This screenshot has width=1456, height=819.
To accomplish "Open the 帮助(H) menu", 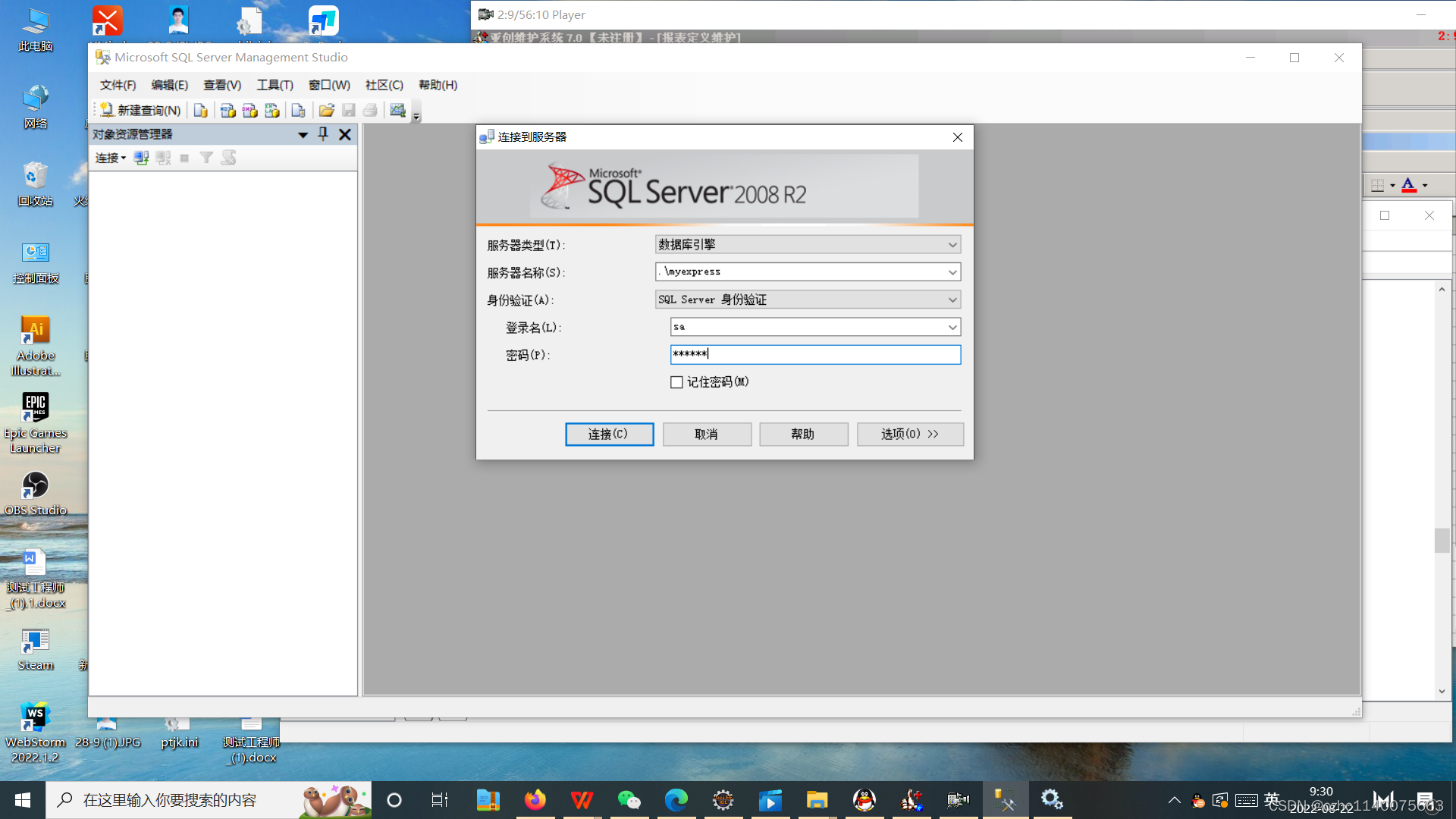I will click(438, 85).
